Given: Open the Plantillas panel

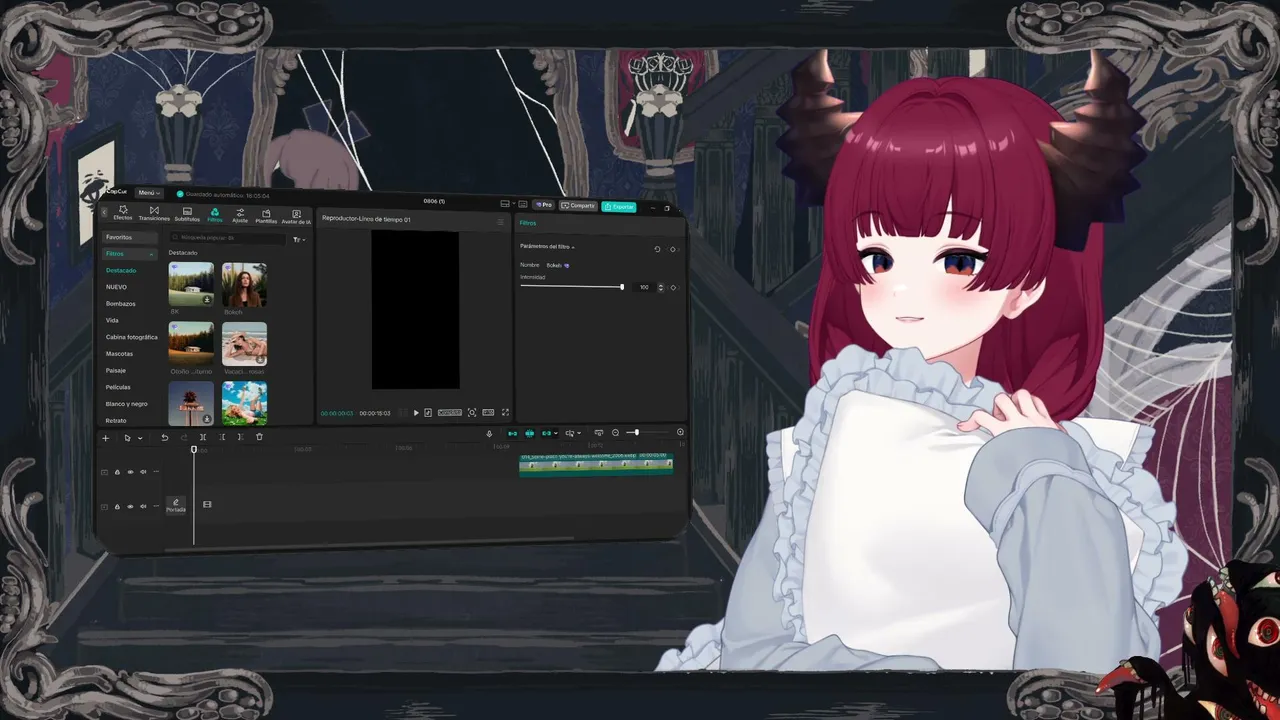Looking at the screenshot, I should point(266,216).
